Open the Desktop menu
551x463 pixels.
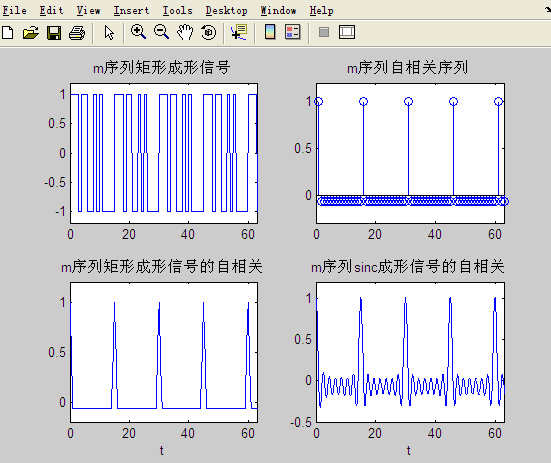coord(227,11)
